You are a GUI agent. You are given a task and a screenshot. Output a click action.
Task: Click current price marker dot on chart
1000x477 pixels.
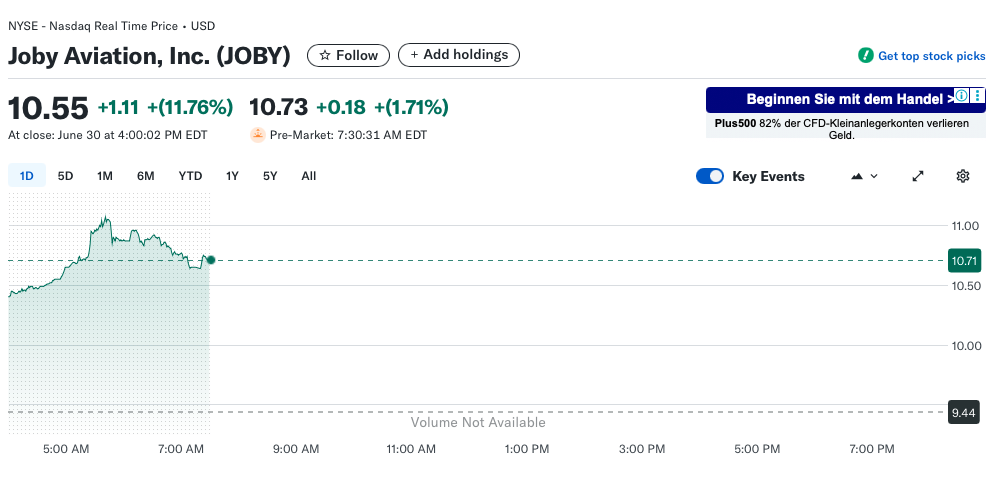[x=210, y=260]
